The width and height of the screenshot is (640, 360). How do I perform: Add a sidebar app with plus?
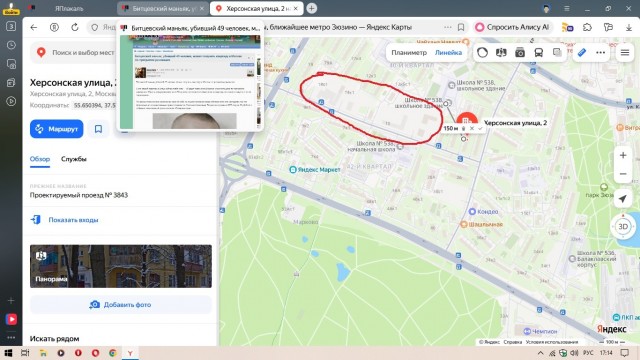[x=11, y=300]
